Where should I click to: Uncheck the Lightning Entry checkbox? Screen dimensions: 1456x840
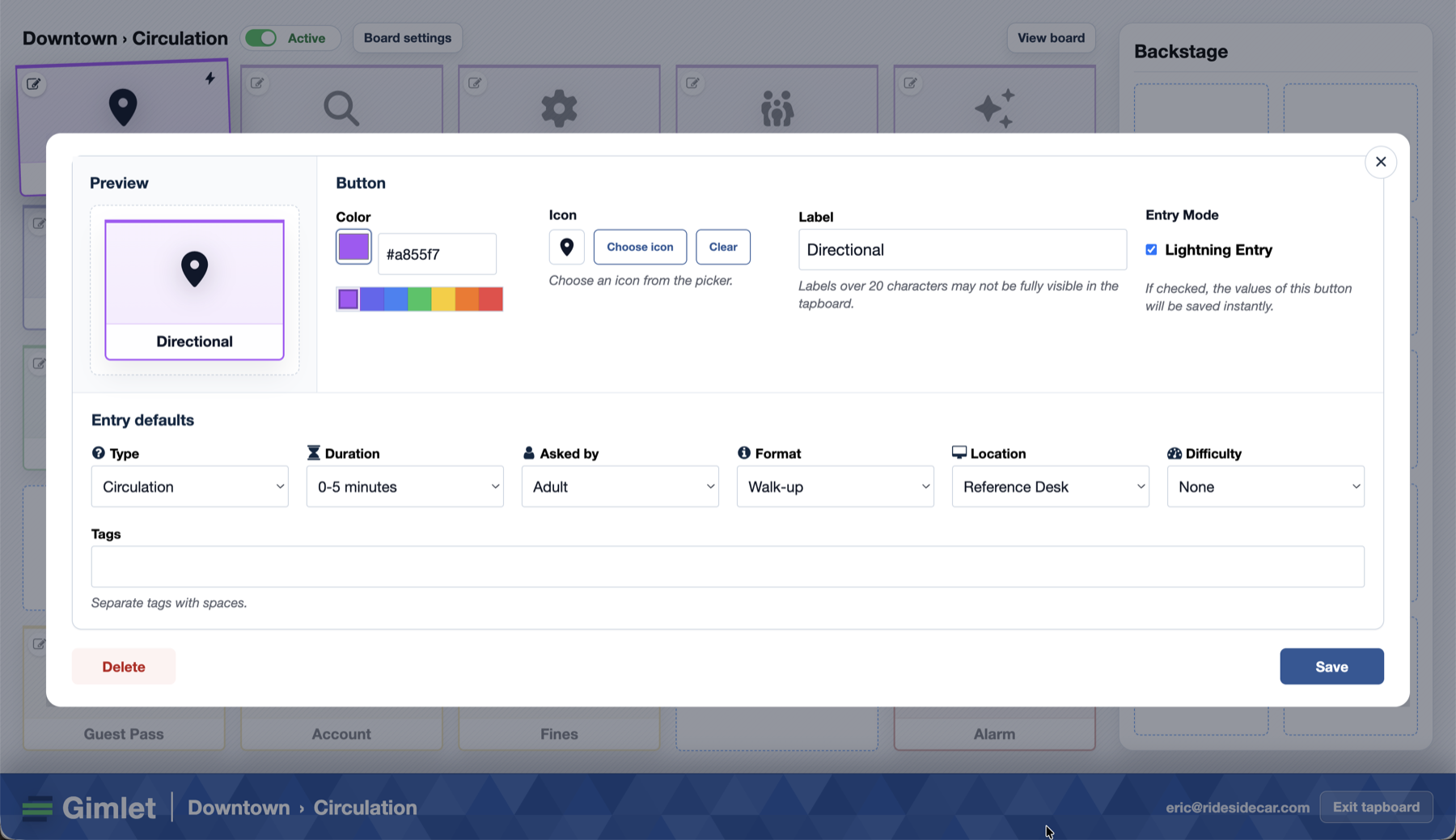1151,249
